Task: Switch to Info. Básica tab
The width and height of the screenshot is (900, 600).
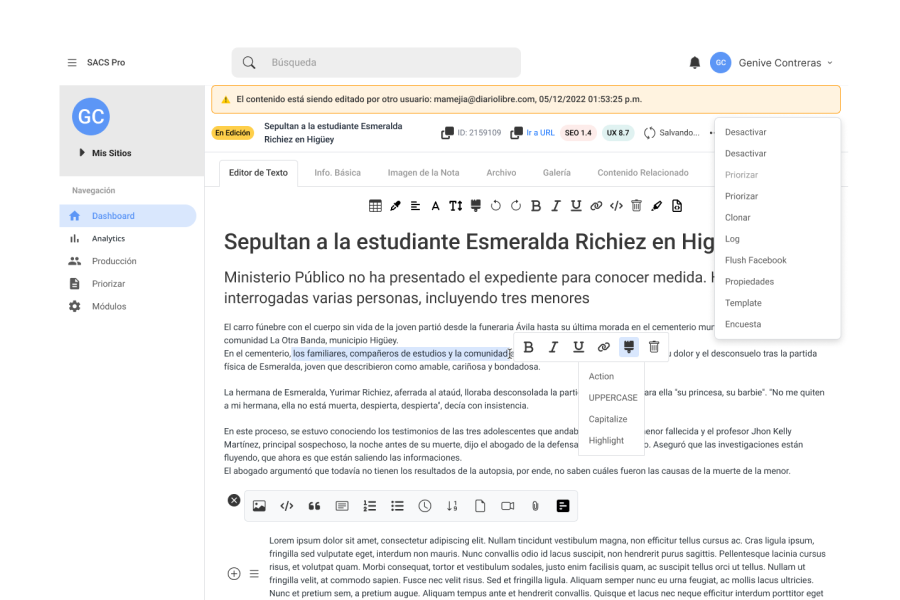Action: (338, 173)
